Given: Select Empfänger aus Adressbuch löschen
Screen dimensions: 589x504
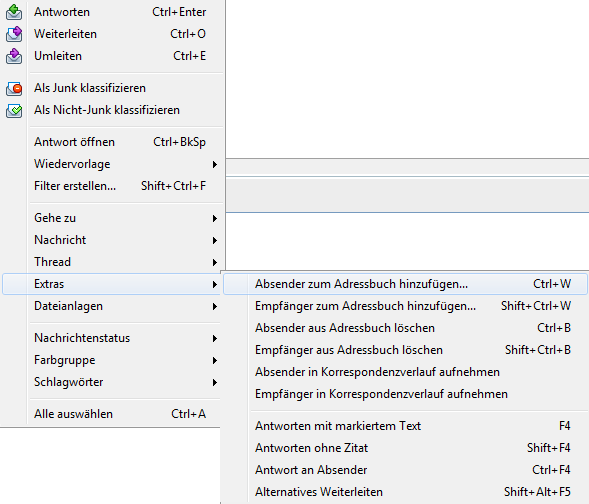Looking at the screenshot, I should point(405,350).
